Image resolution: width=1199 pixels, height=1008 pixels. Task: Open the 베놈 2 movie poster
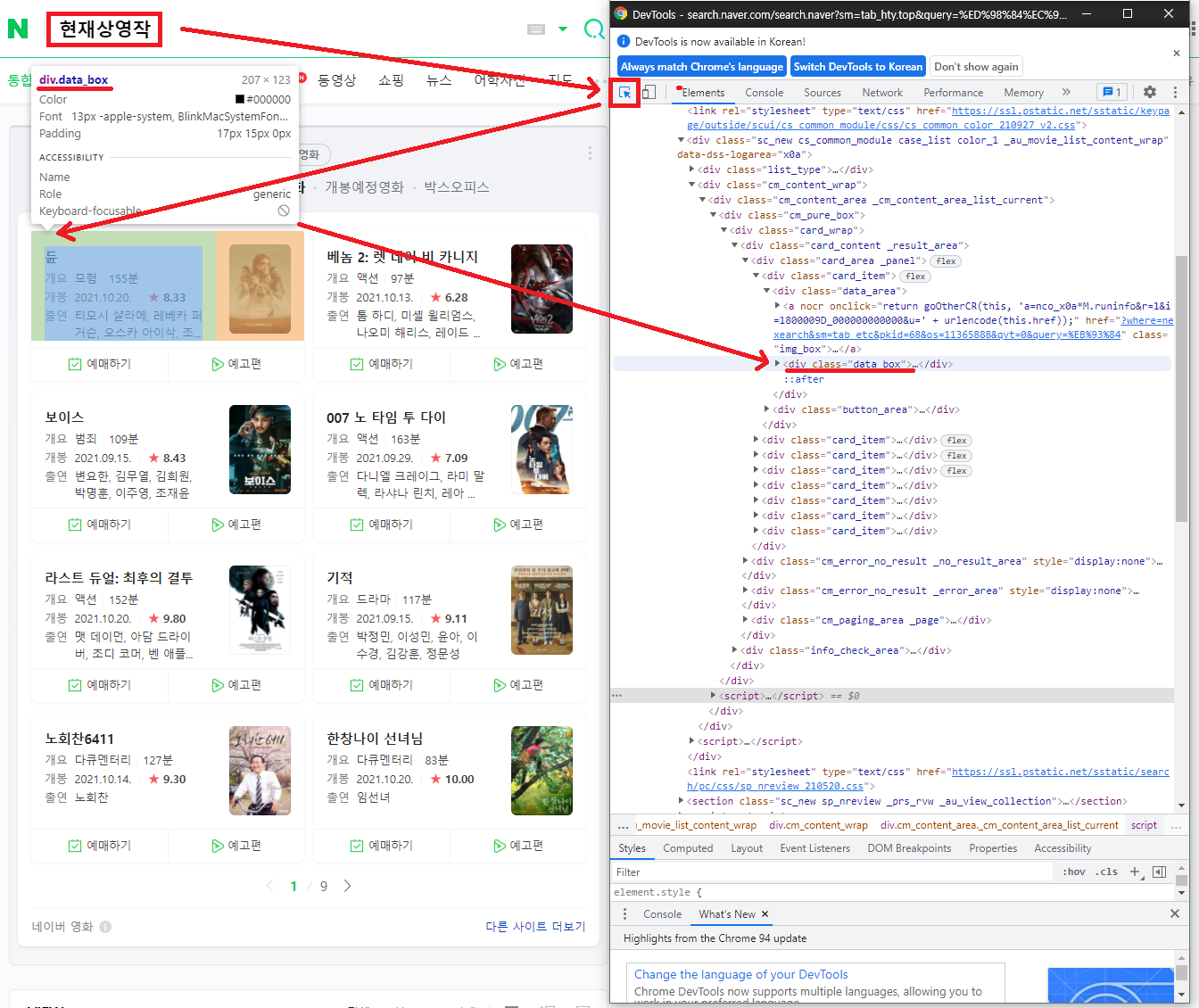click(x=542, y=289)
